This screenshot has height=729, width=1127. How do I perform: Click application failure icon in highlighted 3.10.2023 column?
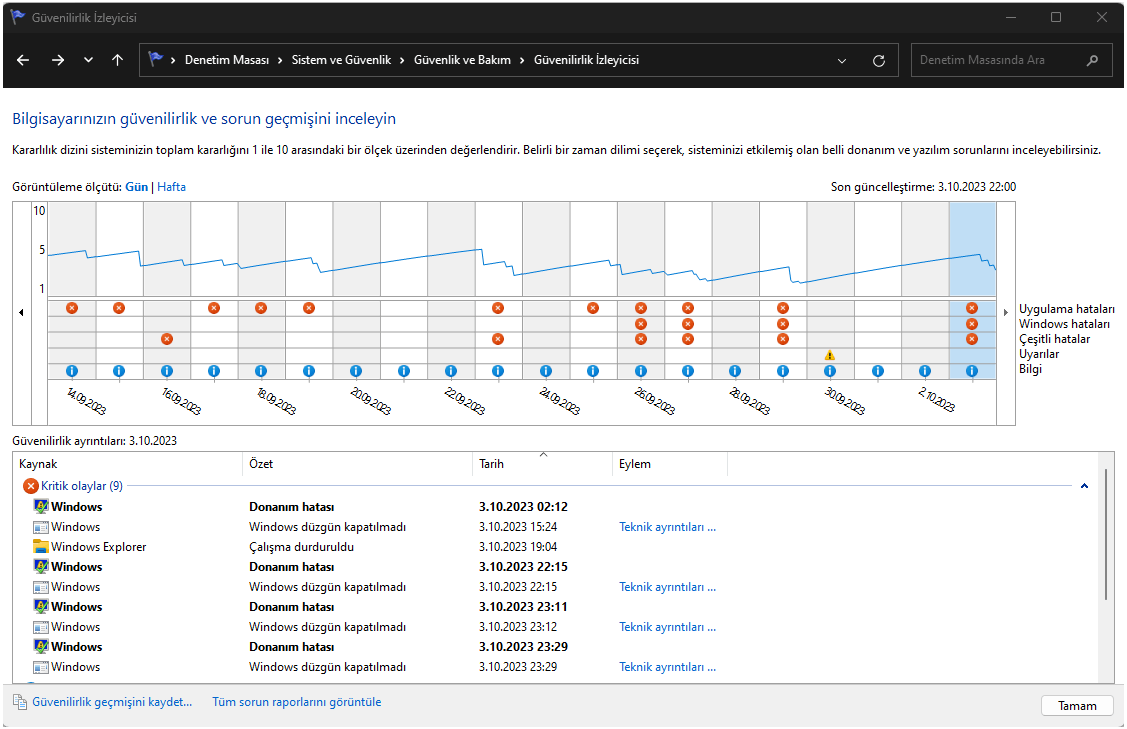click(x=972, y=308)
